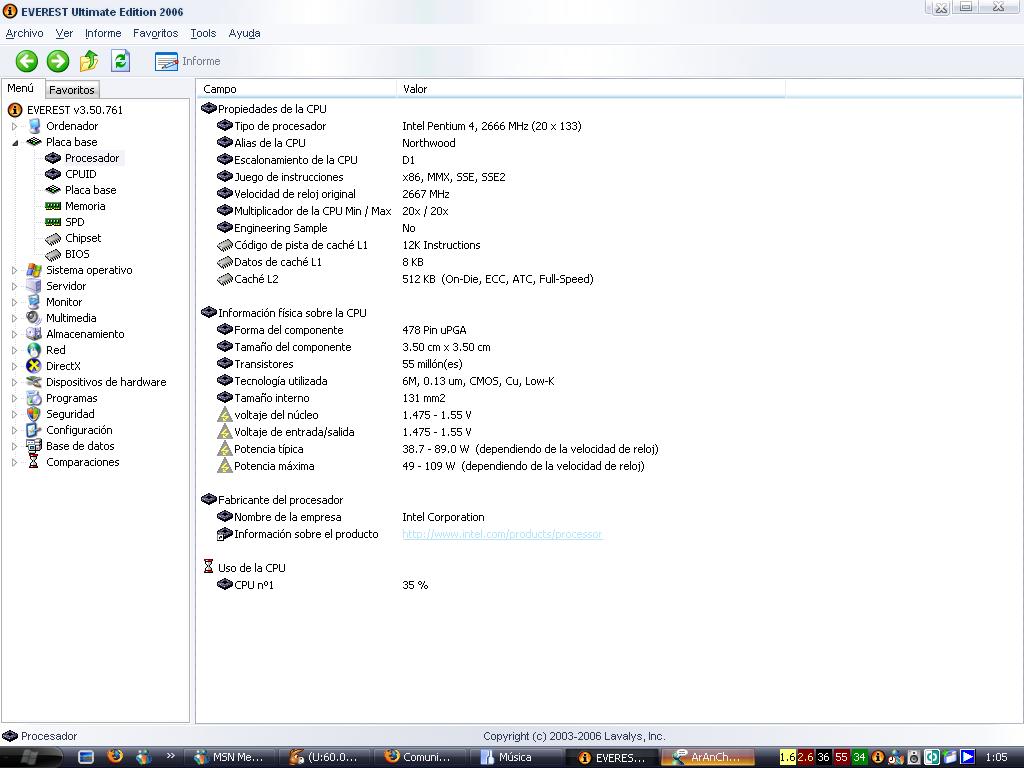Screen dimensions: 1024x768
Task: Click the Dispositivos de hardware icon
Action: (34, 382)
